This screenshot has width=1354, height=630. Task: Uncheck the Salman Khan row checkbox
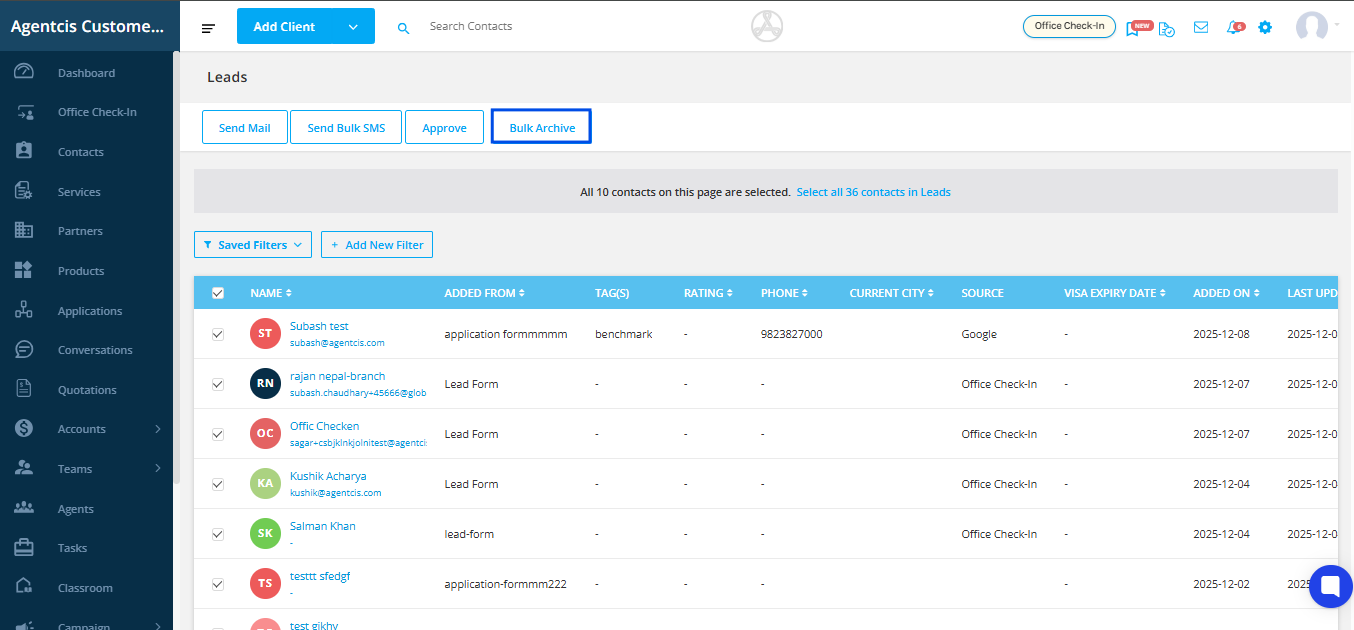(x=218, y=534)
